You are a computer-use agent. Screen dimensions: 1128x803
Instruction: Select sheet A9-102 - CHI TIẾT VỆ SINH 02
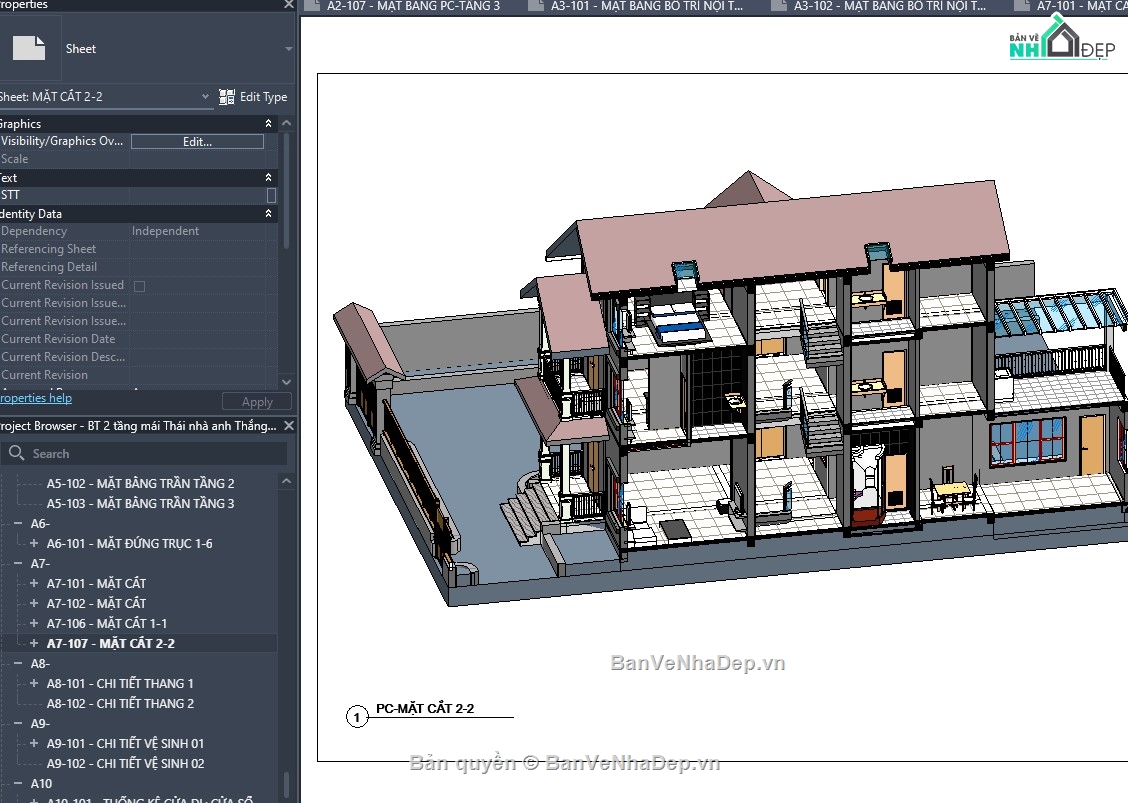[125, 763]
